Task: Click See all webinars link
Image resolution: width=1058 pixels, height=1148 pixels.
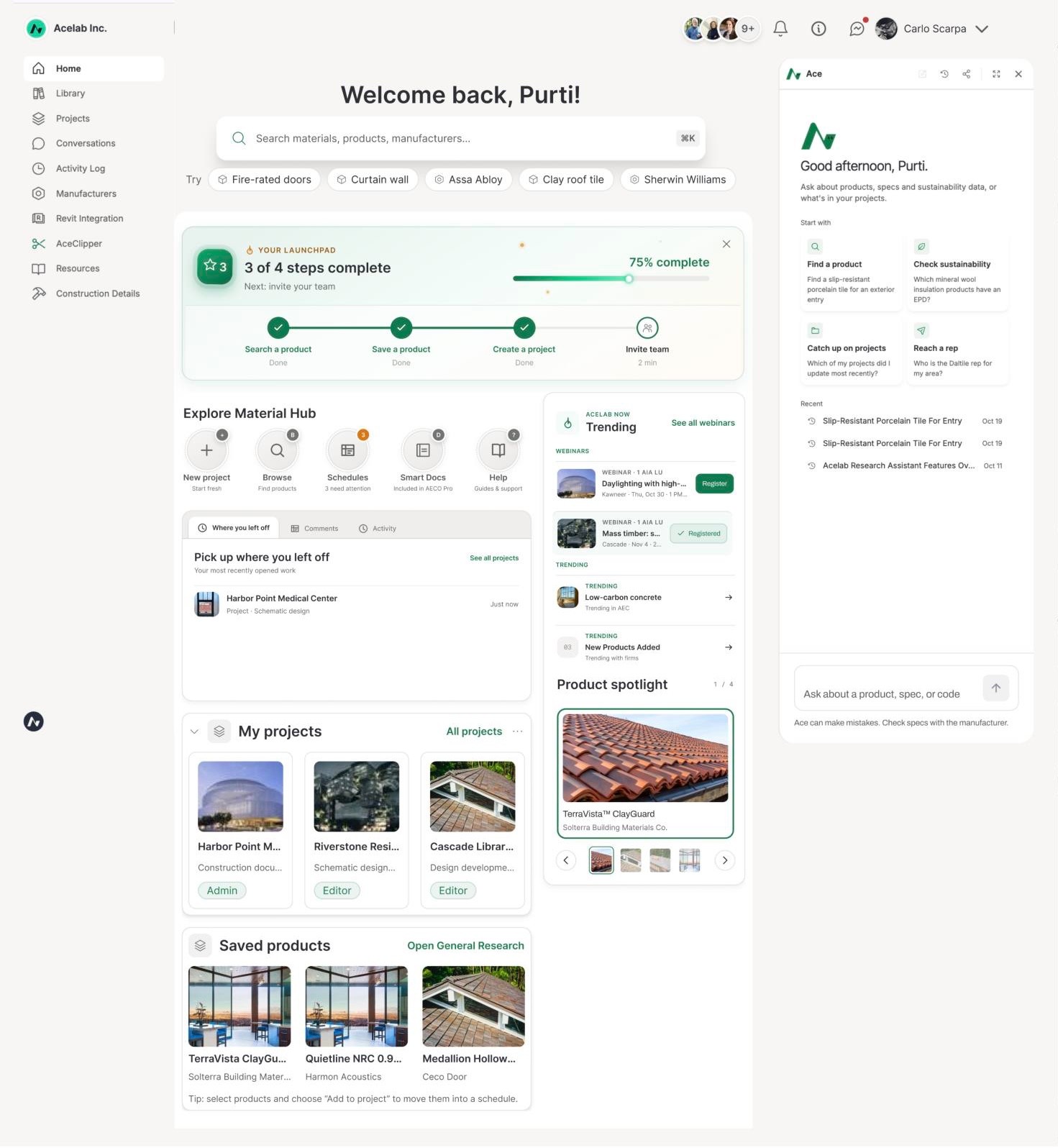Action: pyautogui.click(x=703, y=423)
